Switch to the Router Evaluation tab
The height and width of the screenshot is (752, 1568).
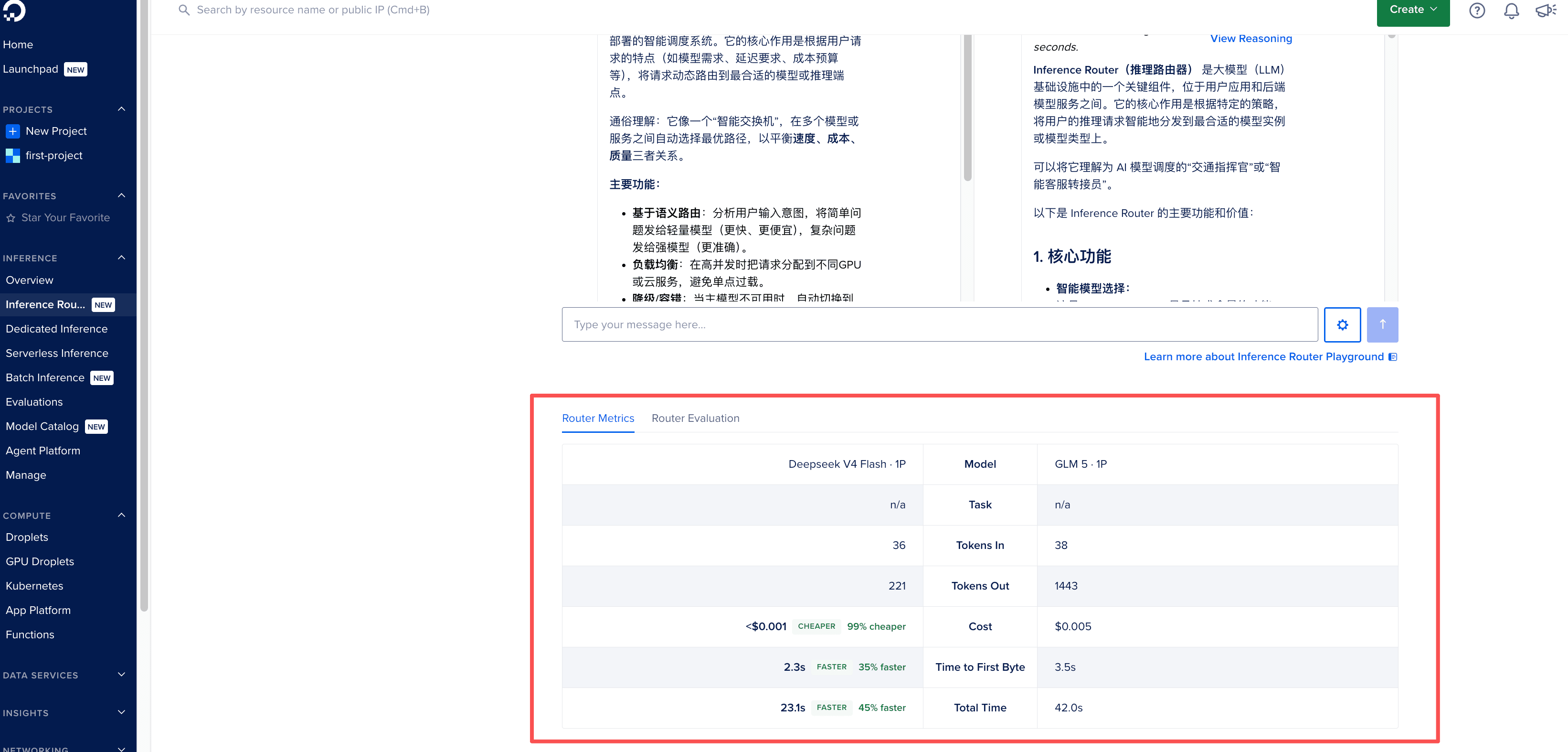[x=695, y=419]
